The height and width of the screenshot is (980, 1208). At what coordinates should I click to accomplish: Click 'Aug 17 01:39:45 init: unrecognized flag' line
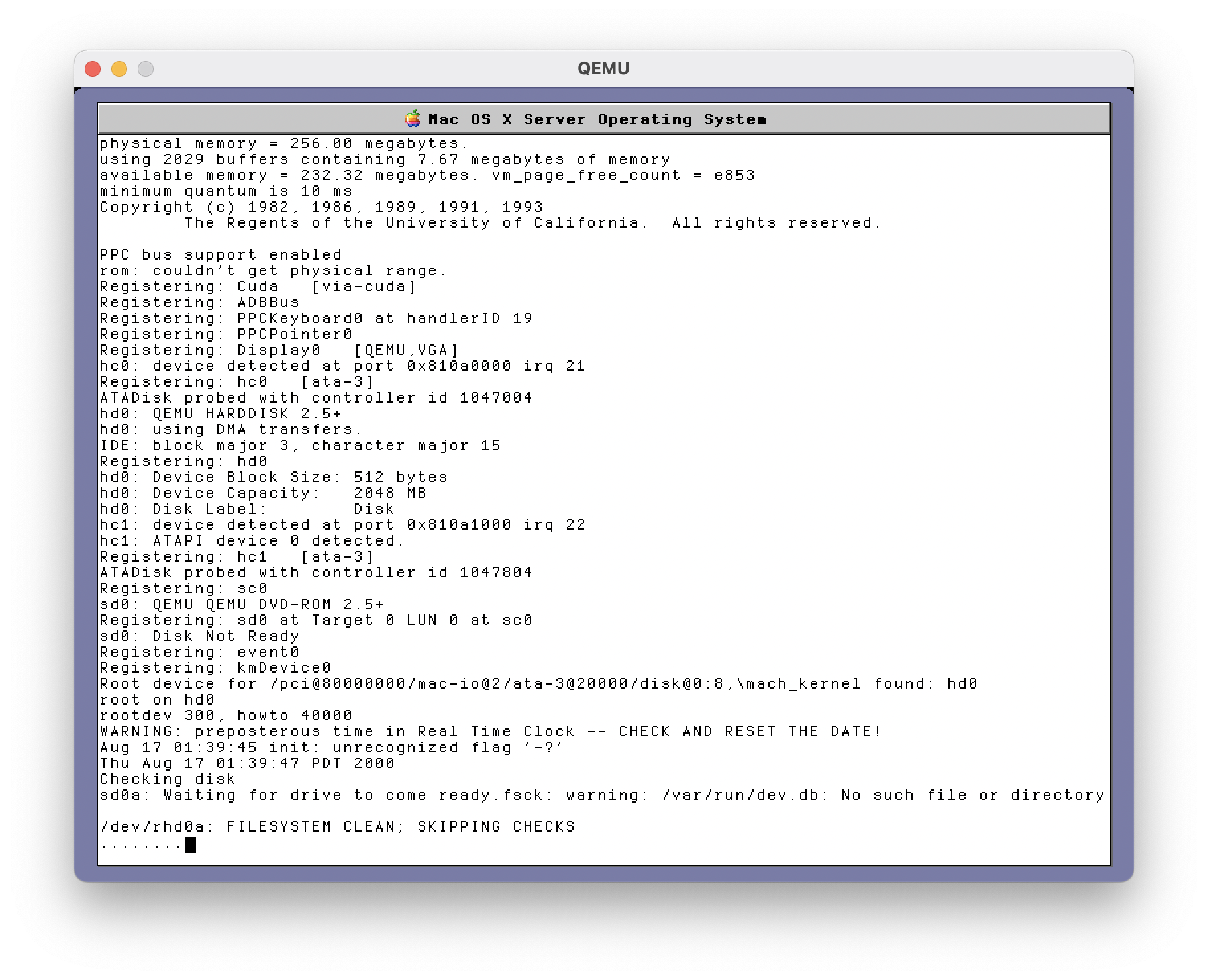coord(331,748)
